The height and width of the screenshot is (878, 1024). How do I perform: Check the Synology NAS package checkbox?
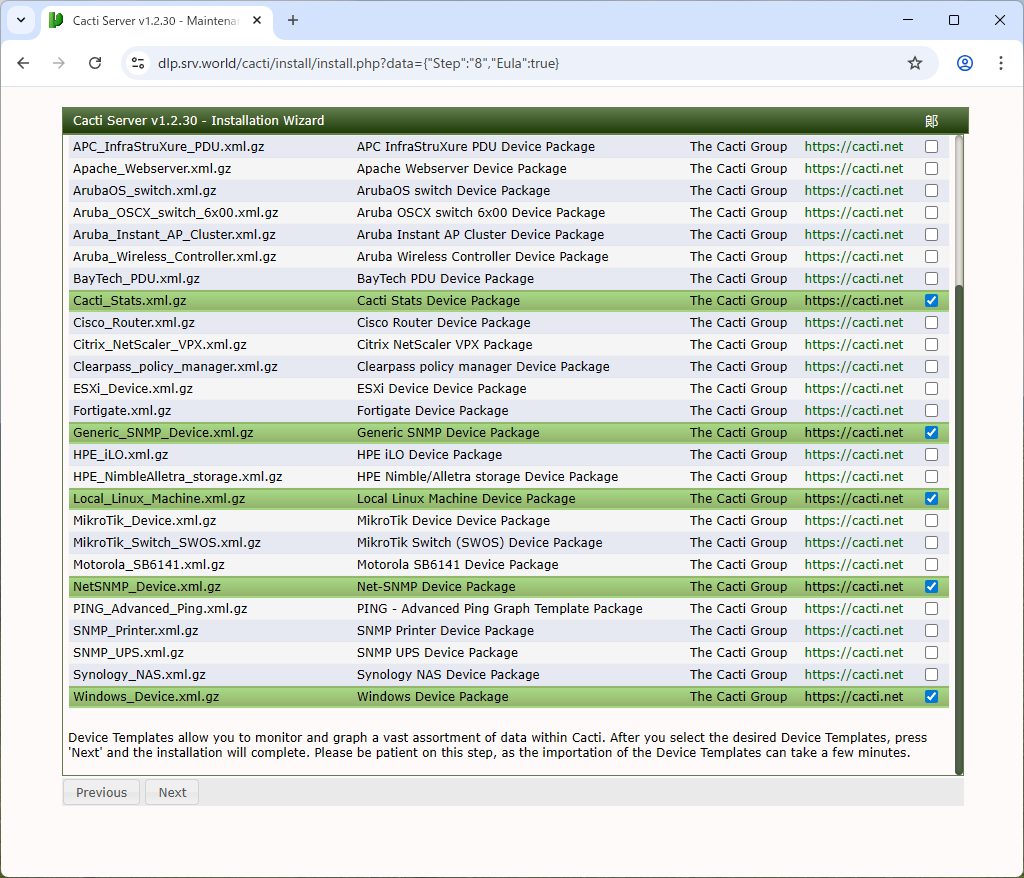931,675
